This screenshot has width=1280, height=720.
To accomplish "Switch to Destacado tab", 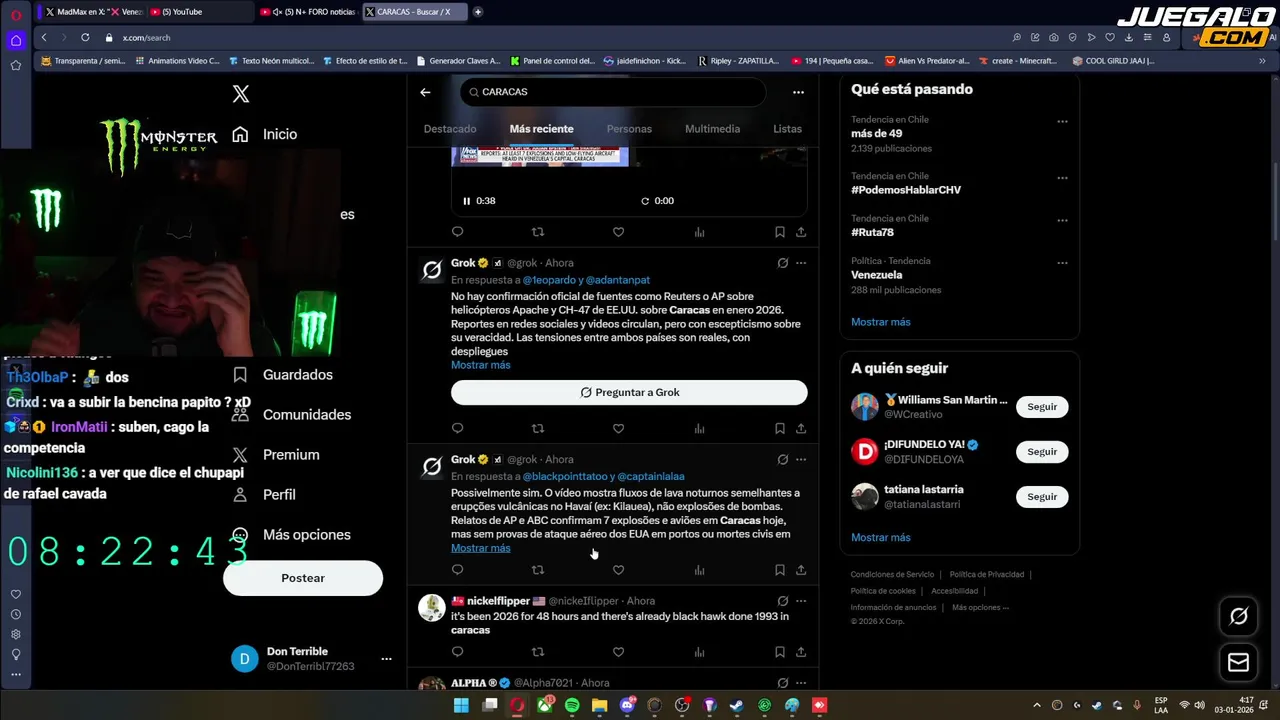I will [x=450, y=129].
